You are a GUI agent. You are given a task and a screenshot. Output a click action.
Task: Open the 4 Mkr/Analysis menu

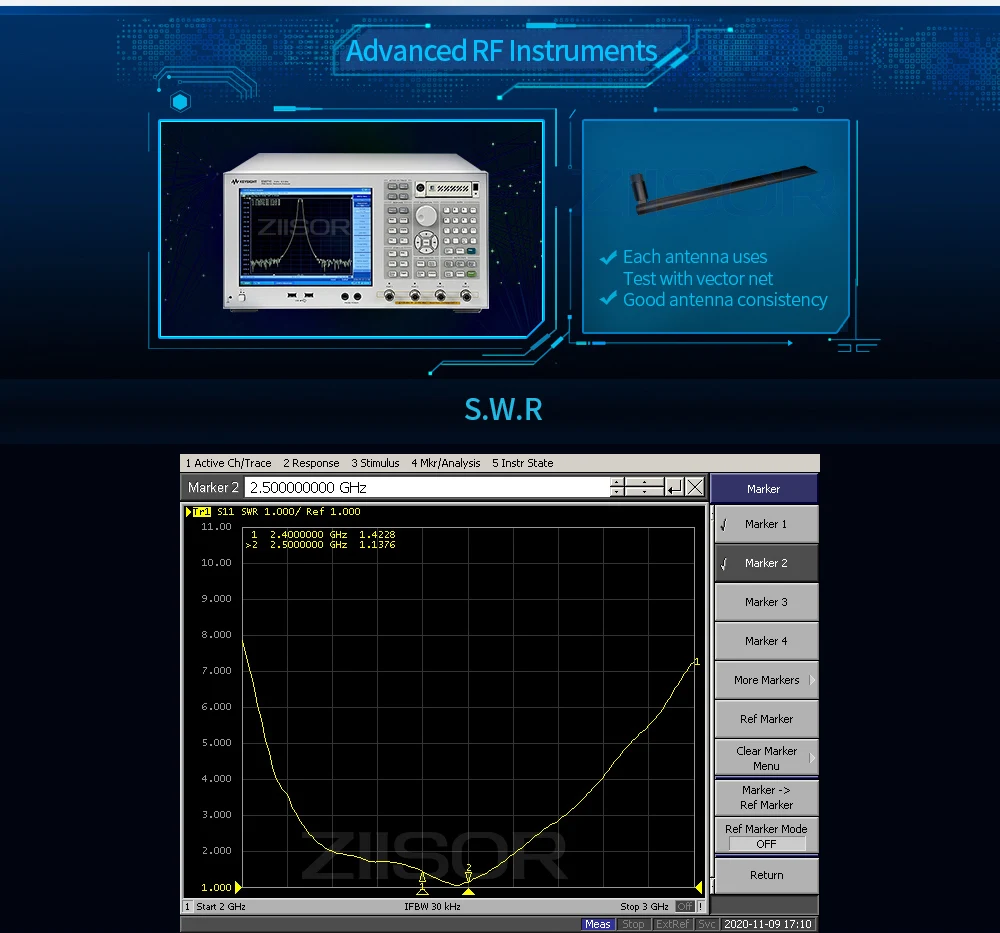(x=446, y=463)
